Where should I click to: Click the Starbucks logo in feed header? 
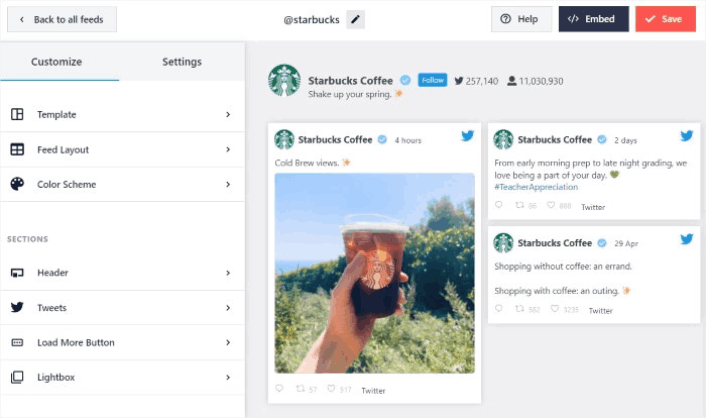284,80
